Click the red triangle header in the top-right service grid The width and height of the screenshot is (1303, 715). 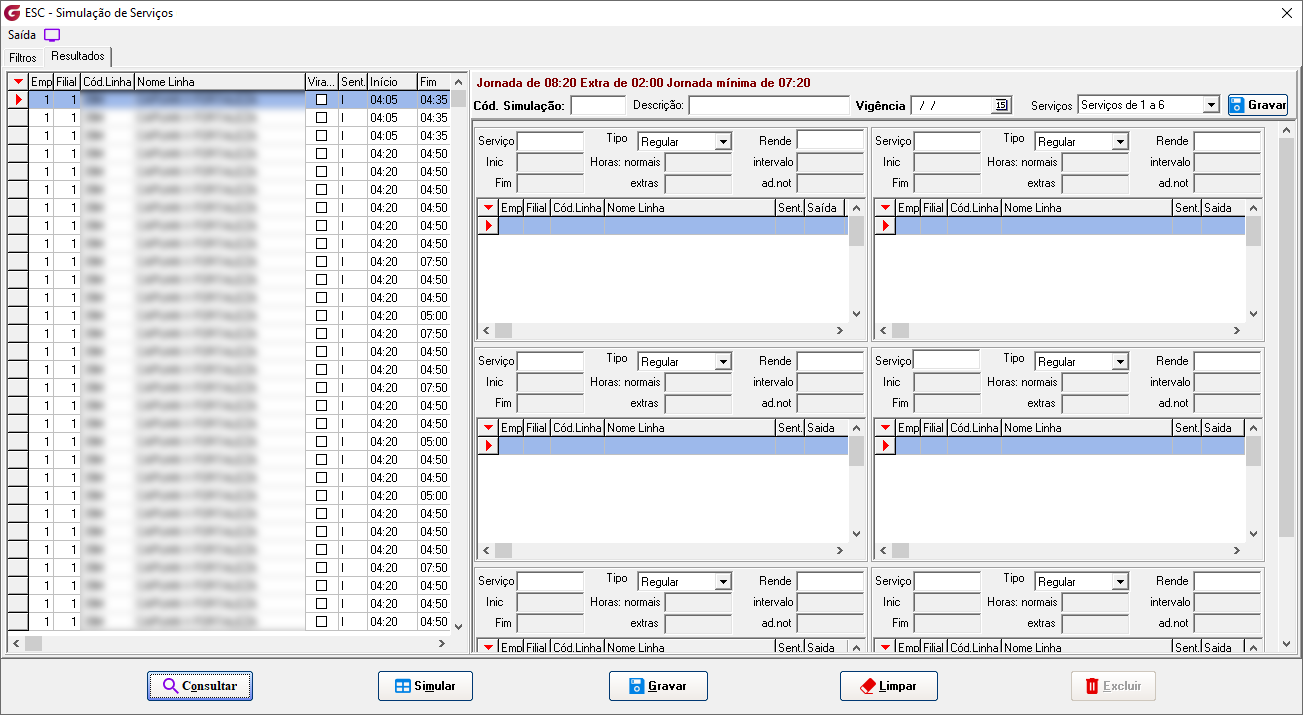(885, 208)
